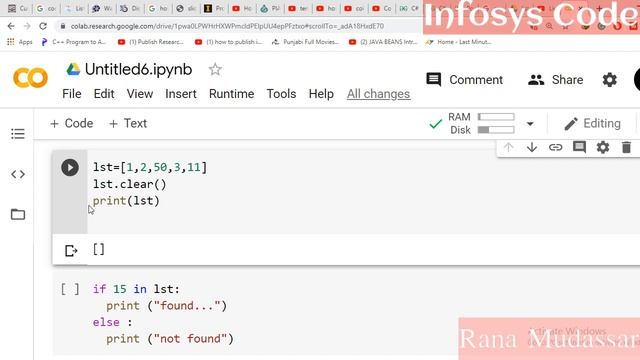This screenshot has height=360, width=640.
Task: Open the Colab logo home link
Action: (x=30, y=78)
